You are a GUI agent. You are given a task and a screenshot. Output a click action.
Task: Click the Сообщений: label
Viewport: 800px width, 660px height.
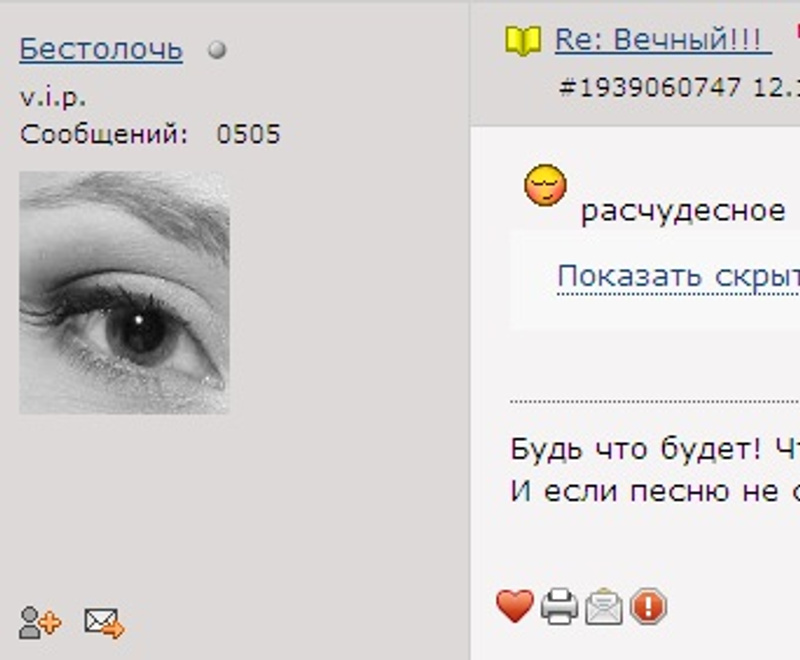click(104, 135)
